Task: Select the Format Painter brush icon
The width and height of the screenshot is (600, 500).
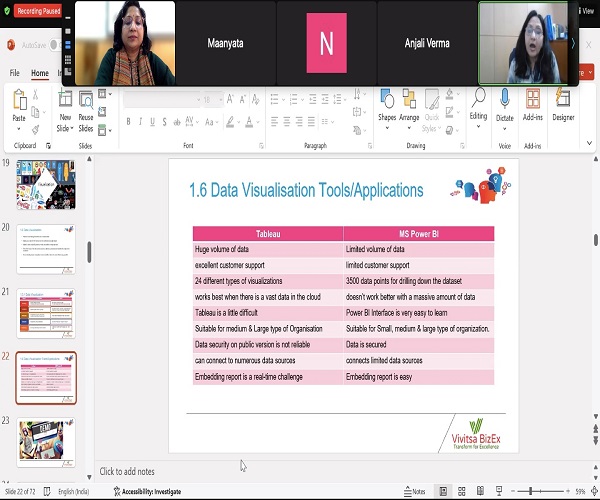Action: point(35,130)
